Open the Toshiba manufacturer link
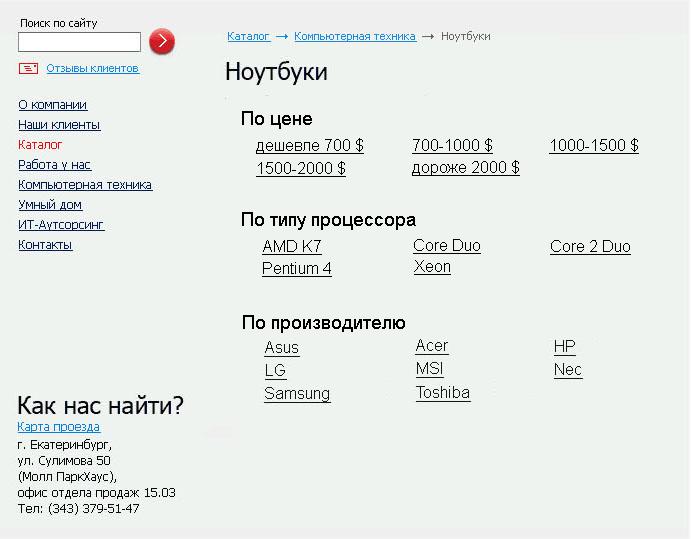 [443, 393]
